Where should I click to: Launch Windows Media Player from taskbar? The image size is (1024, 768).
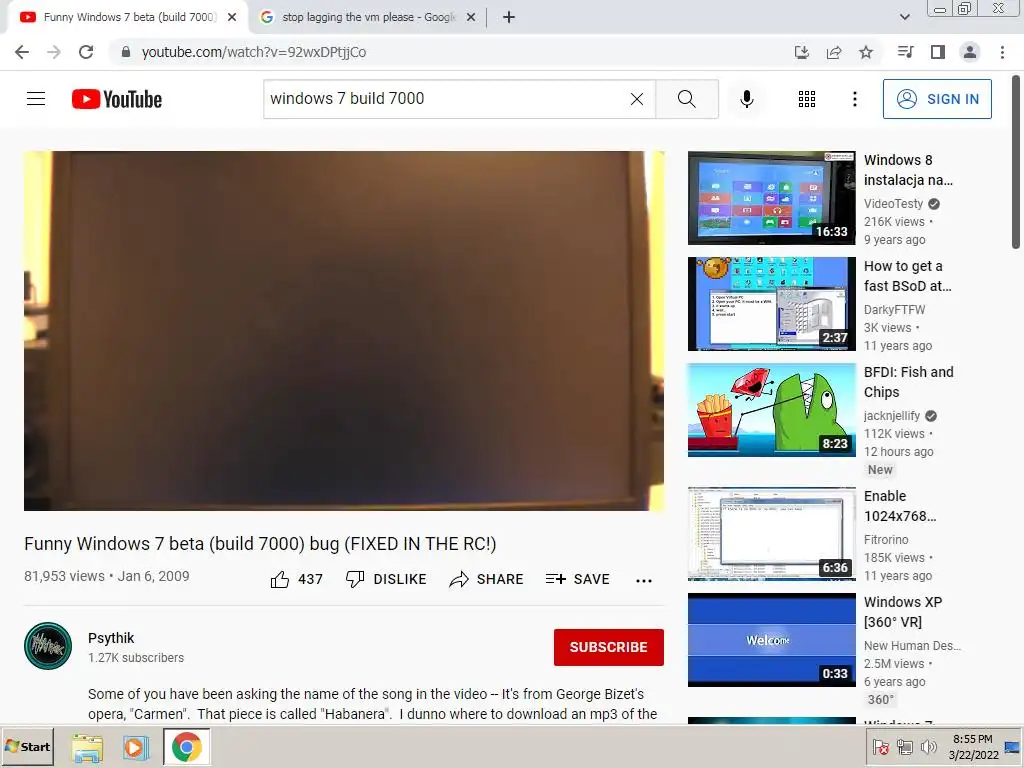pyautogui.click(x=135, y=747)
